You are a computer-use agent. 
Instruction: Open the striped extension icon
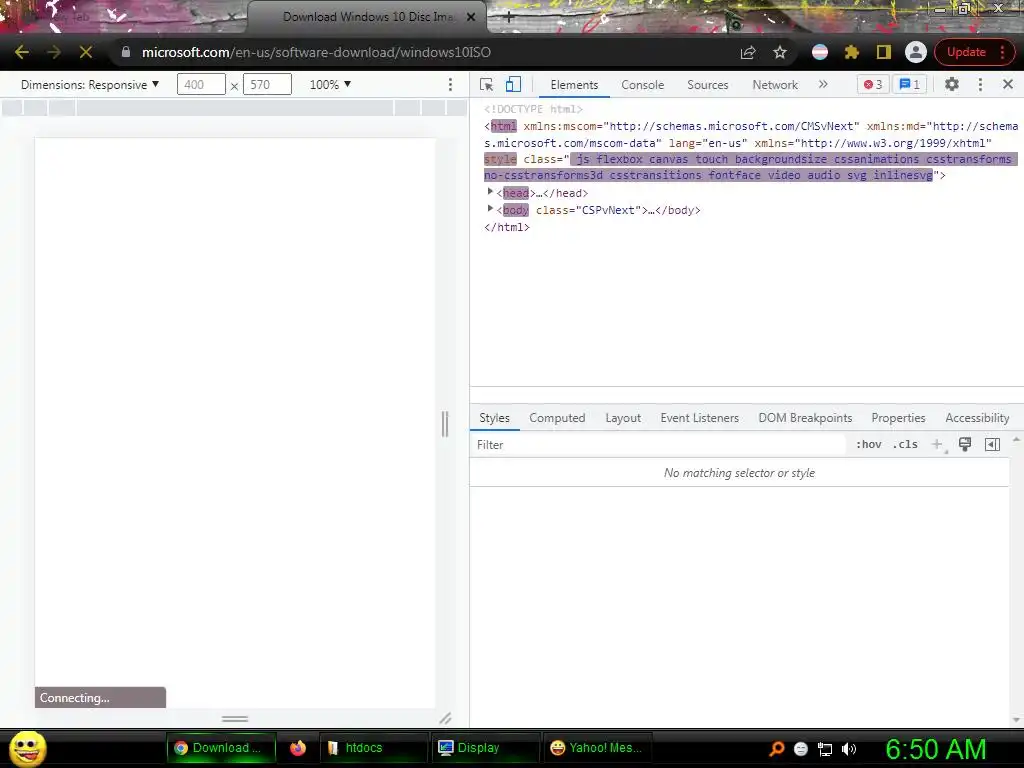pyautogui.click(x=820, y=52)
